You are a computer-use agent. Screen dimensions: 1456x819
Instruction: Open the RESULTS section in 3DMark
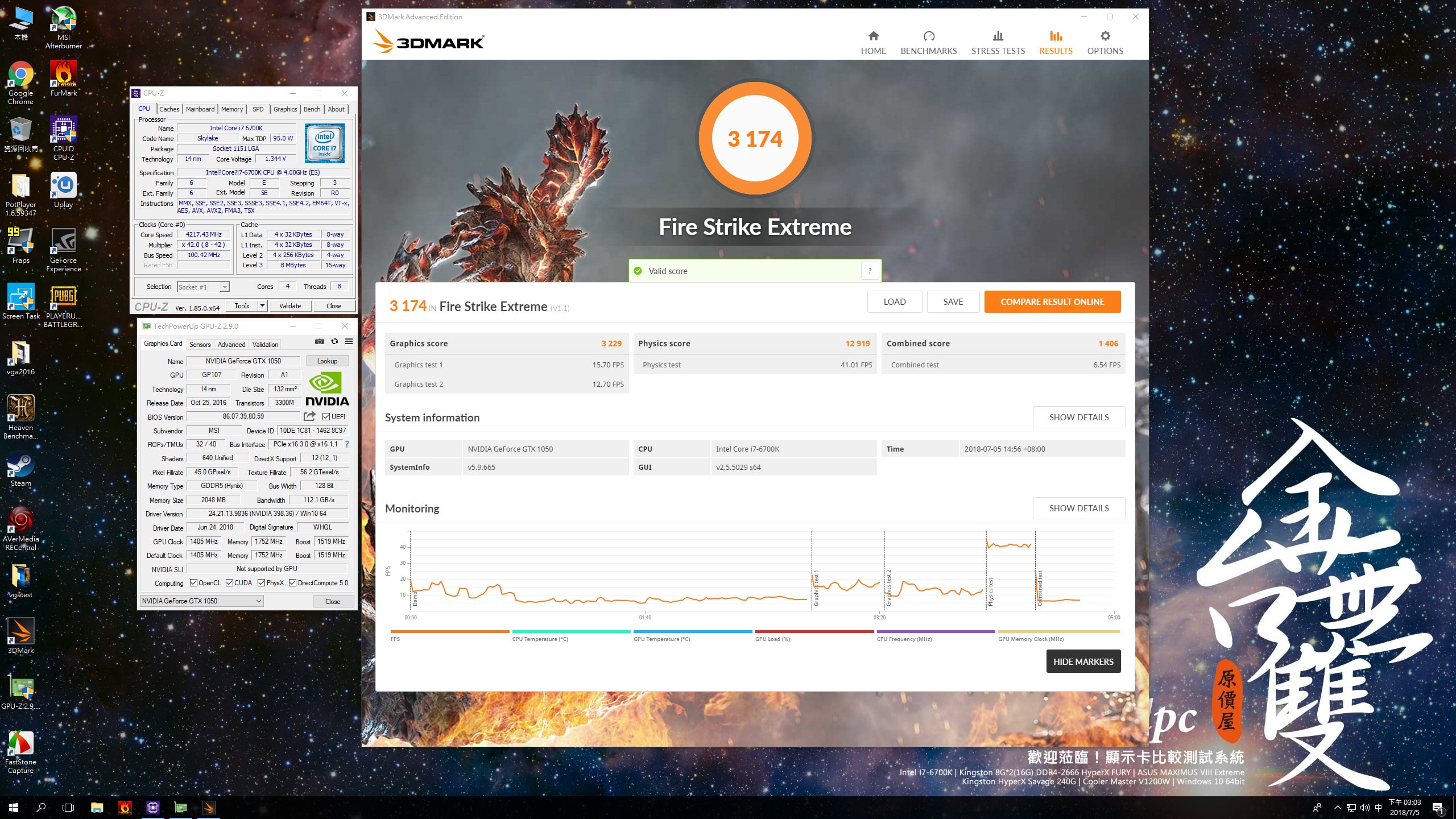tap(1056, 43)
